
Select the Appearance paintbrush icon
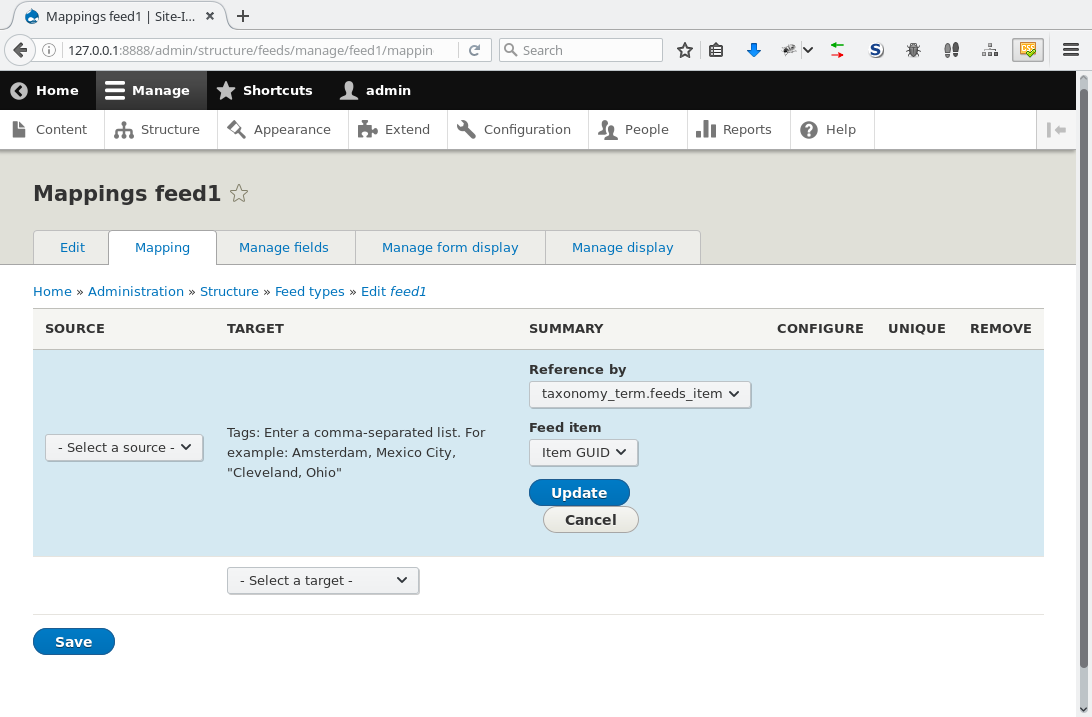point(237,129)
